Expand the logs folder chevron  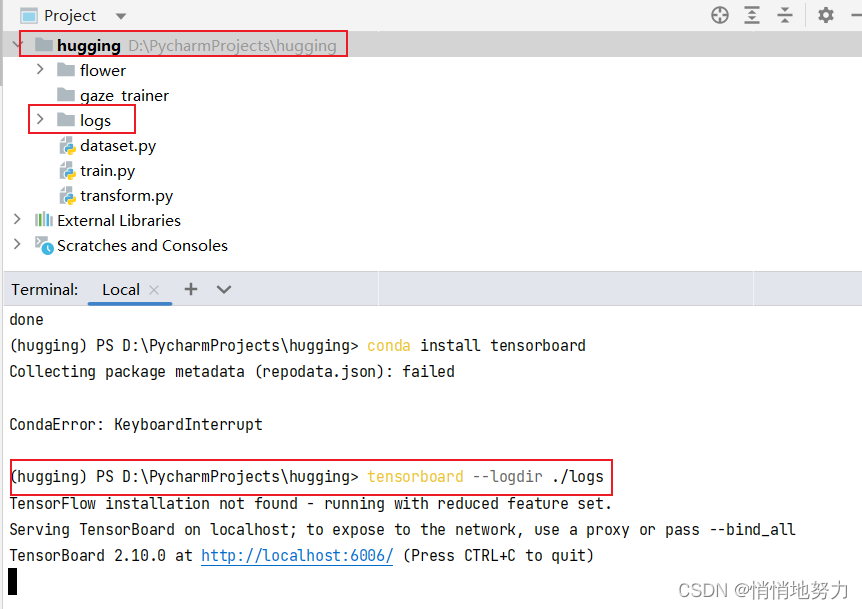[40, 119]
